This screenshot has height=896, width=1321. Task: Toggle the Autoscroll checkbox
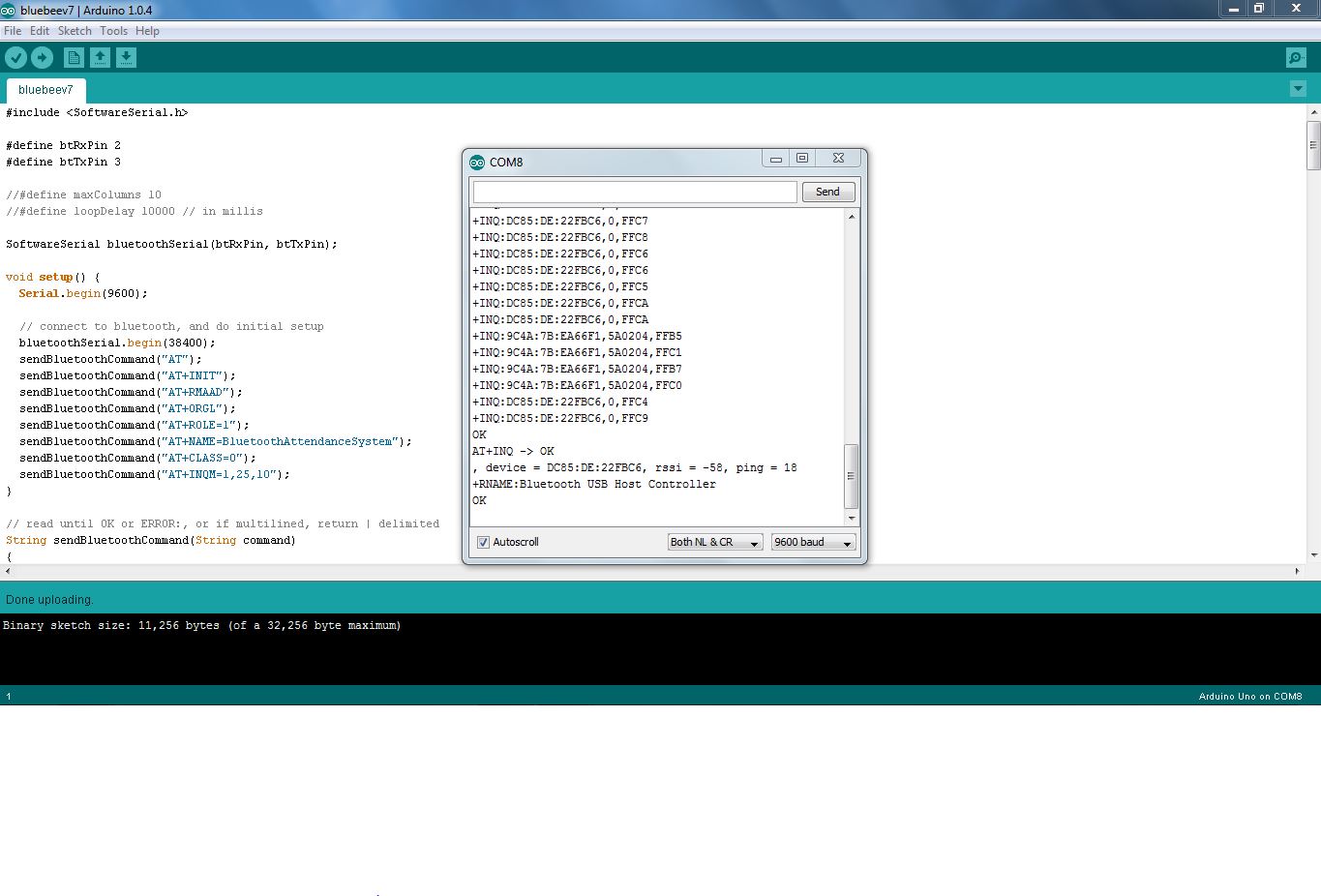click(483, 542)
